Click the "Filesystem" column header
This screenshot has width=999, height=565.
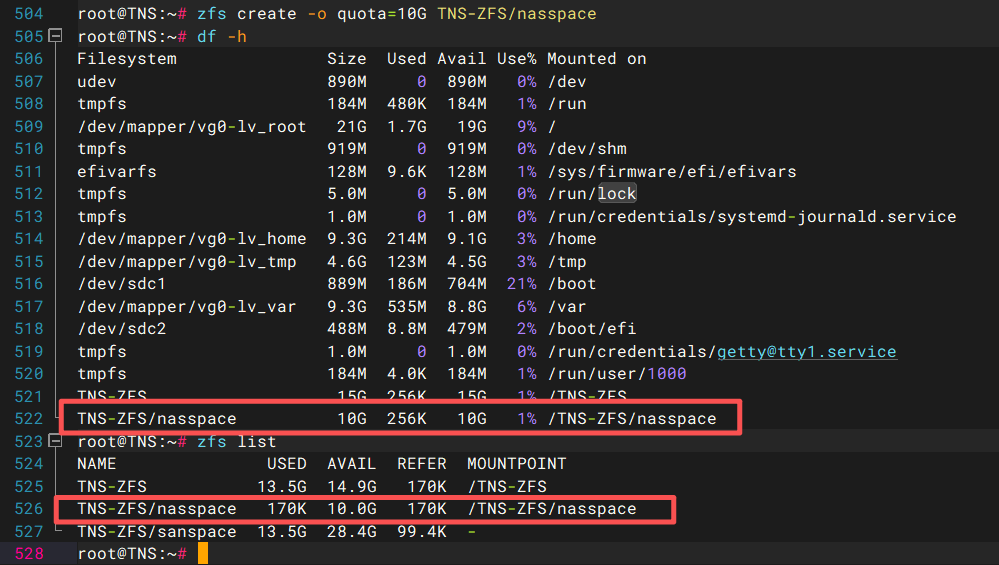(x=127, y=59)
